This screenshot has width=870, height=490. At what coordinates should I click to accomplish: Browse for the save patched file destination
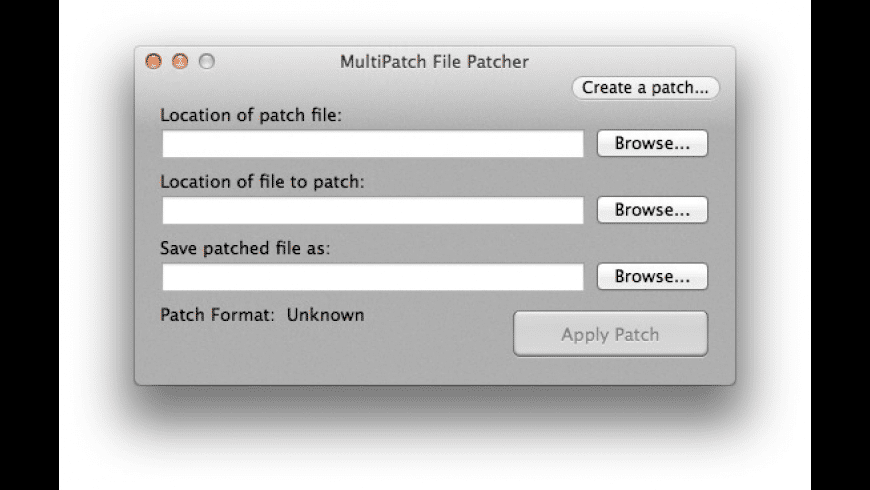(652, 276)
